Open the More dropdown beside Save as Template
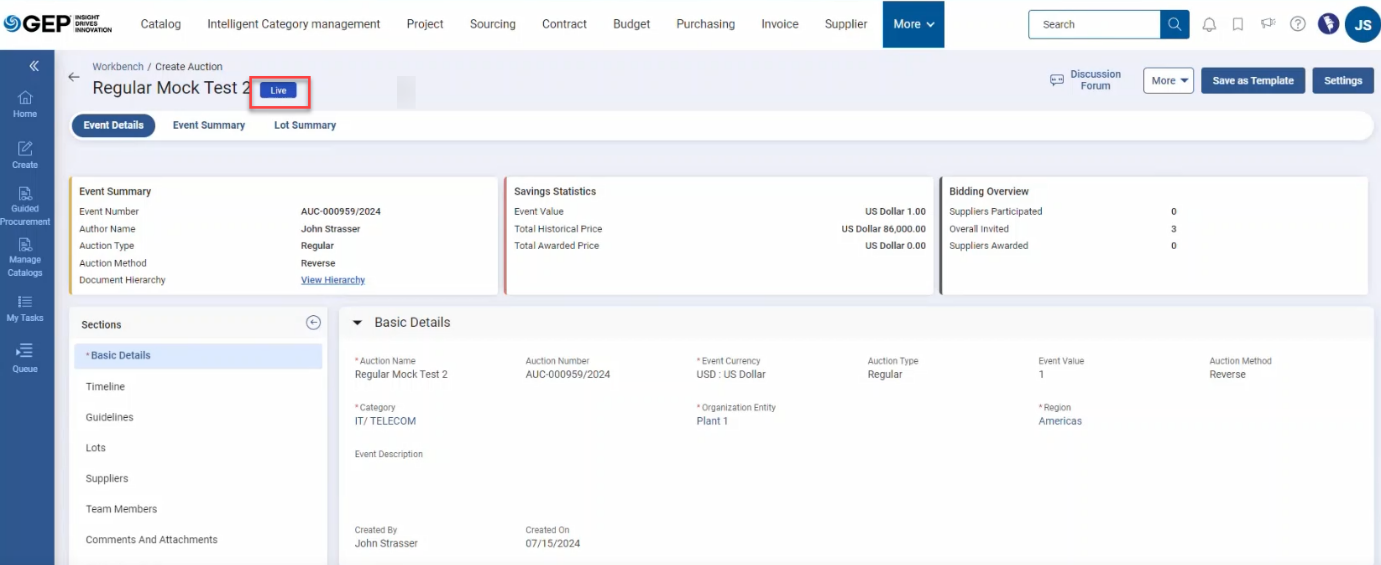 pos(1168,81)
